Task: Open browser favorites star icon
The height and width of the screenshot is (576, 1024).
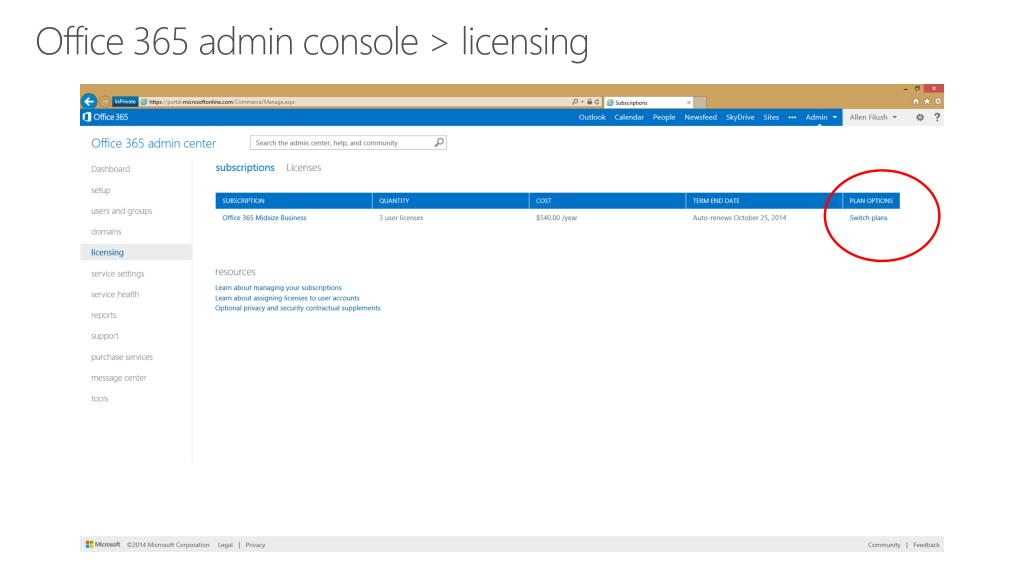Action: coord(927,102)
